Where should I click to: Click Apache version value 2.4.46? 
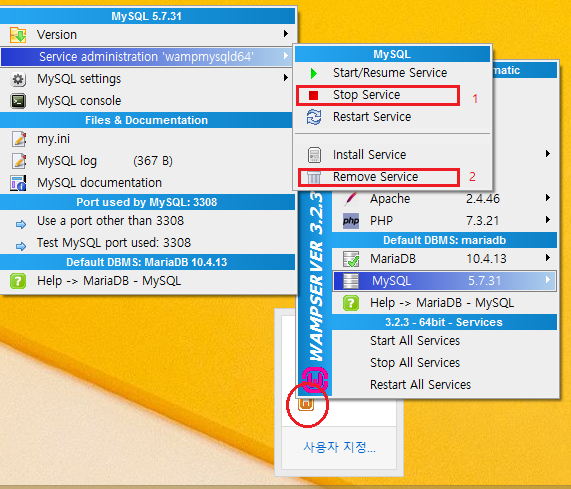(483, 199)
